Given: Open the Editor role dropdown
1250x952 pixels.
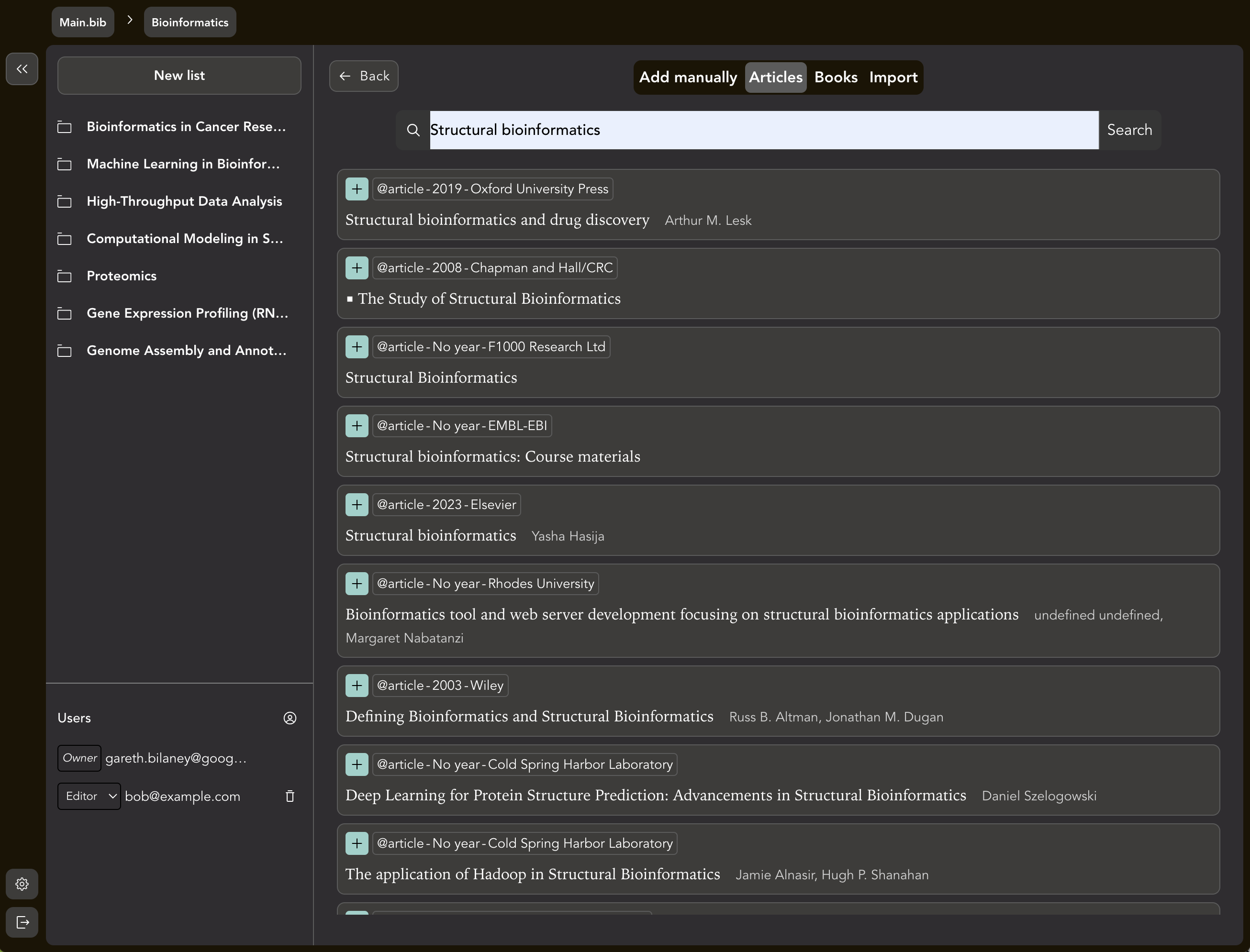Looking at the screenshot, I should pyautogui.click(x=89, y=796).
